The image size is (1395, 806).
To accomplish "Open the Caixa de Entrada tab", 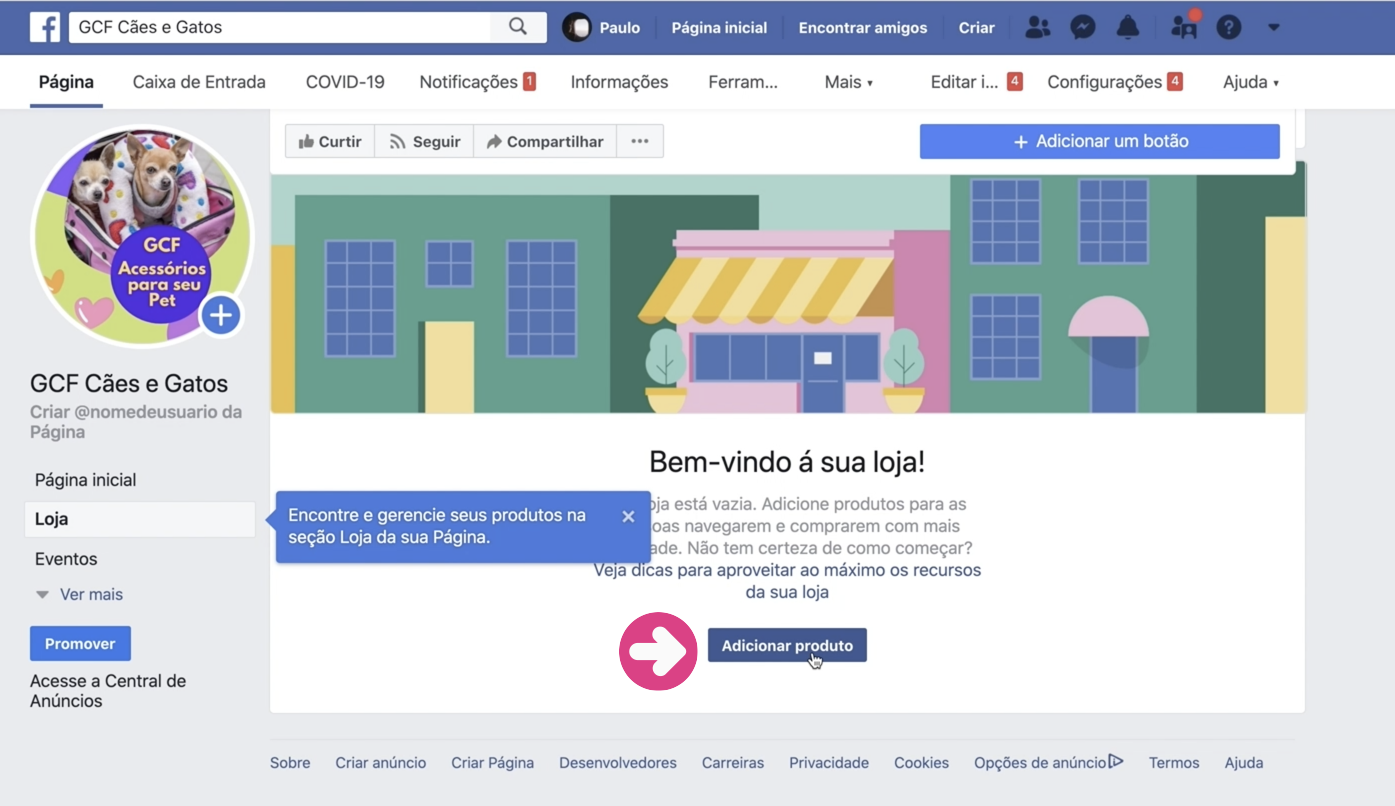I will click(199, 82).
